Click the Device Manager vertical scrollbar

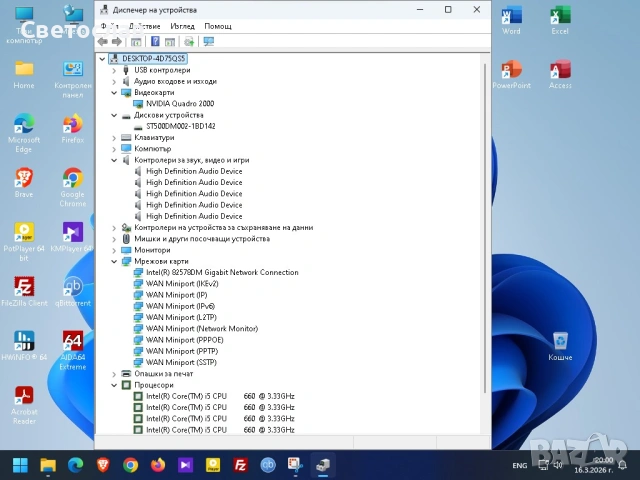(x=485, y=229)
